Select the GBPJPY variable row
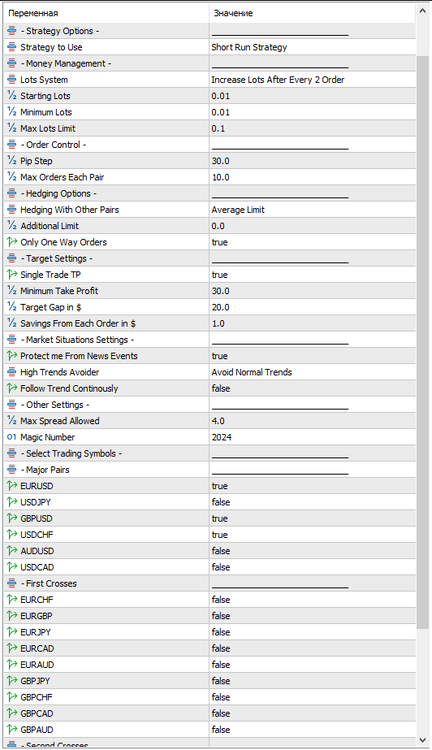Viewport: 432px width, 750px height. tap(210, 682)
